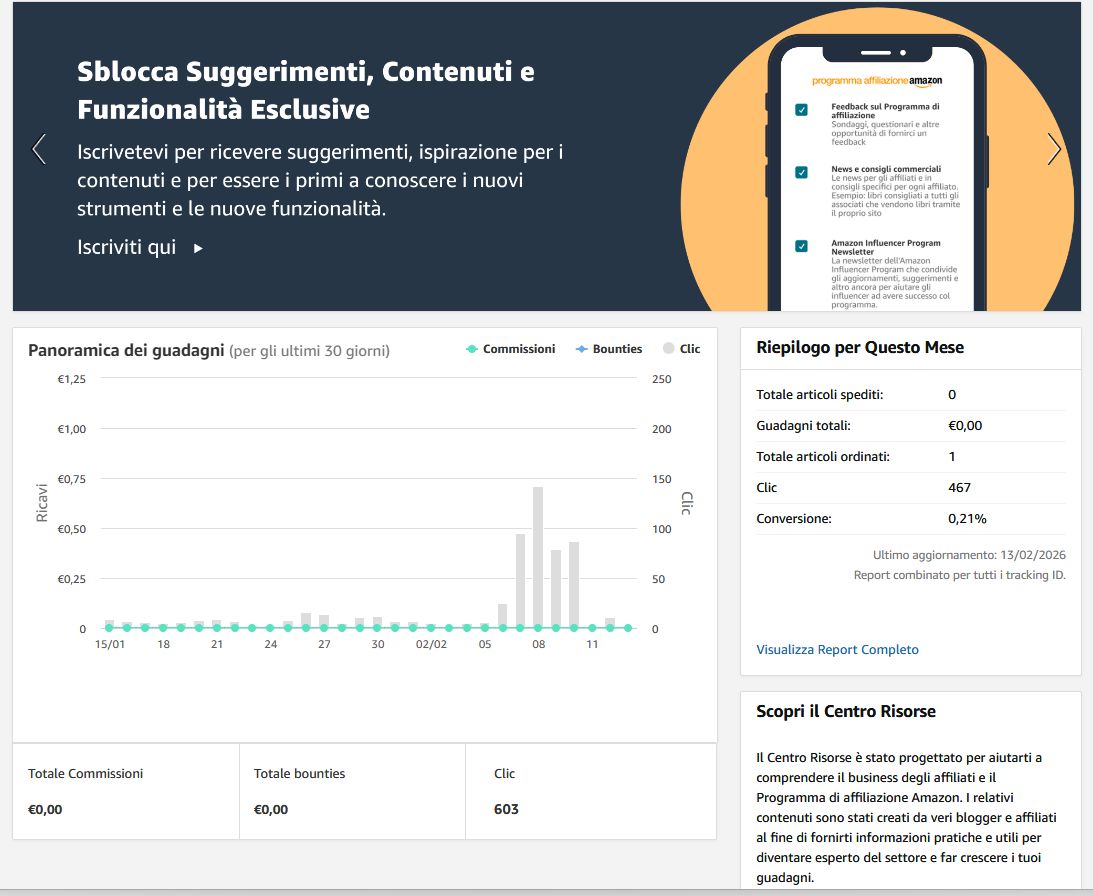
Task: Open Visualizza Report Completo
Action: (837, 649)
